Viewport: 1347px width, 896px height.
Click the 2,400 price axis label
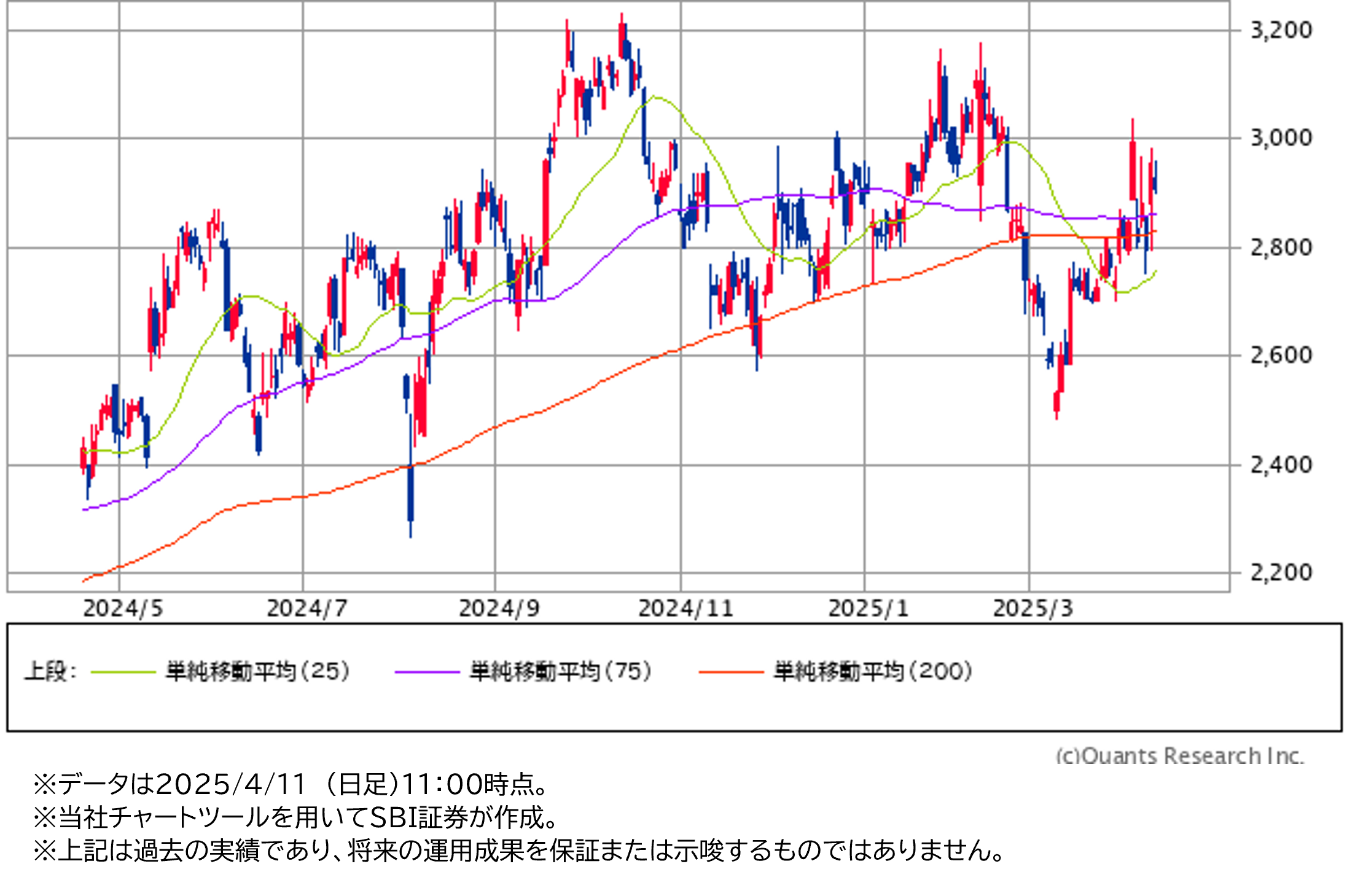1281,465
